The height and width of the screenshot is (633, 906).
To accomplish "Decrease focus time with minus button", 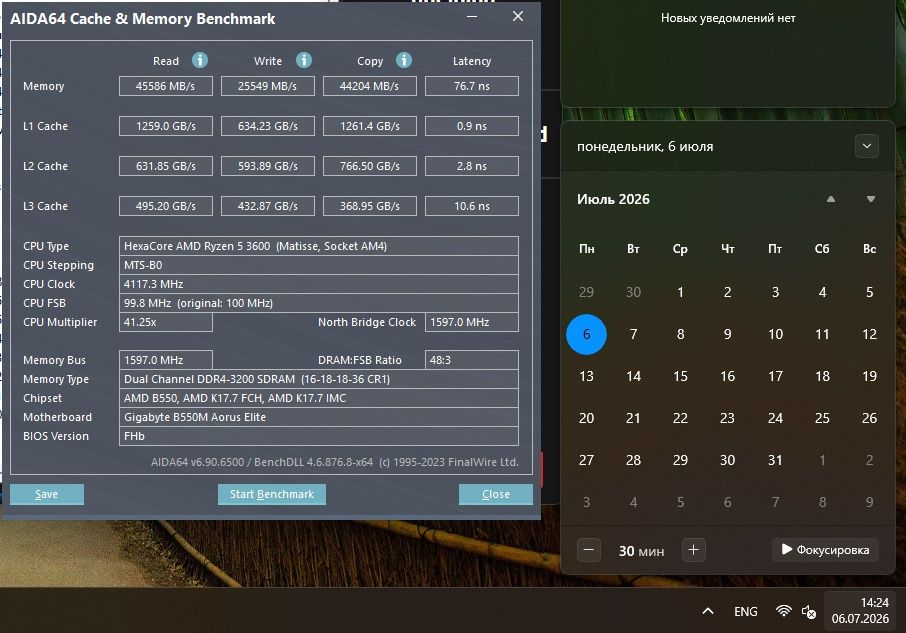I will [x=589, y=550].
